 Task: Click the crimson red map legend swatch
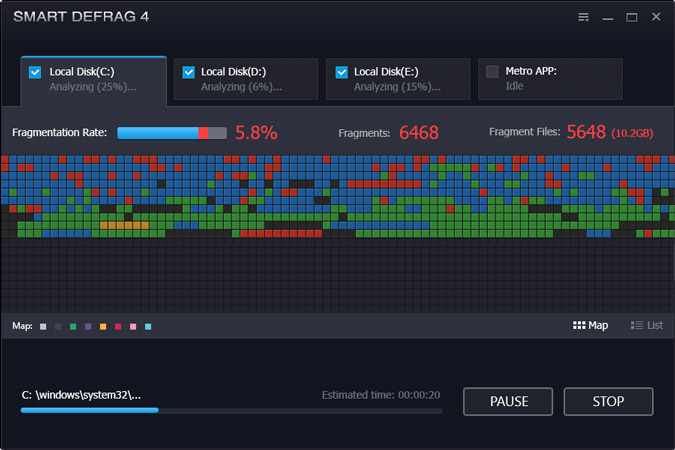118,326
